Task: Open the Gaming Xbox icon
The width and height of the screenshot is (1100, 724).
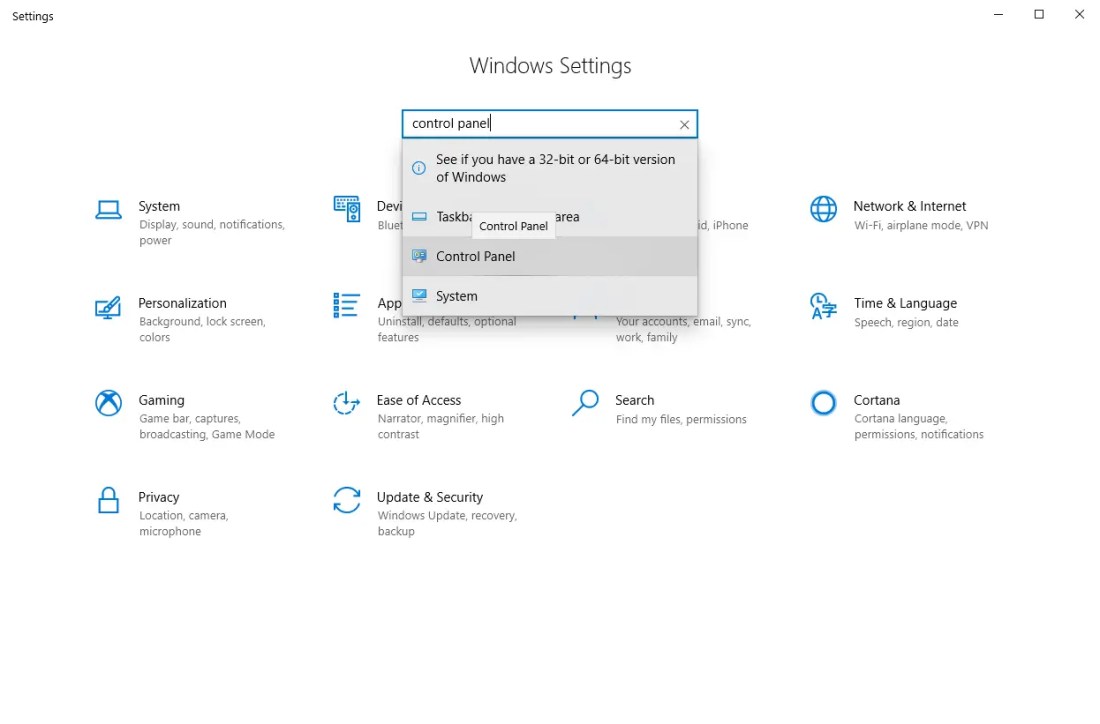Action: pyautogui.click(x=108, y=403)
